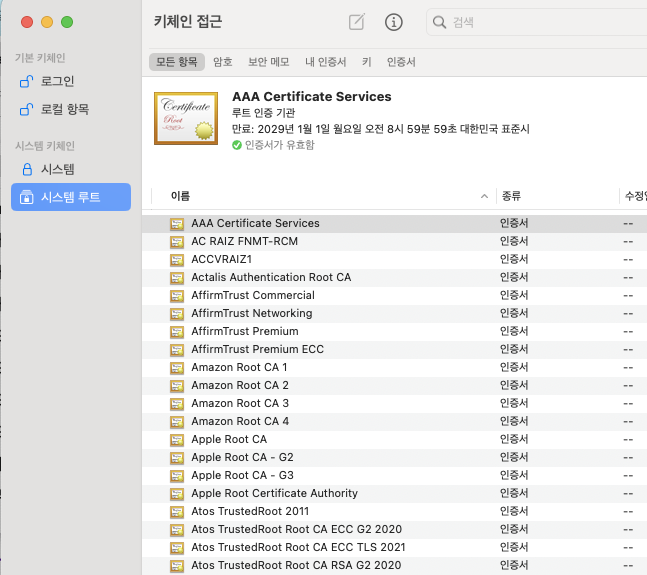Click the certificate icon for Amazon Root CA 1
This screenshot has height=575, width=647.
point(177,368)
